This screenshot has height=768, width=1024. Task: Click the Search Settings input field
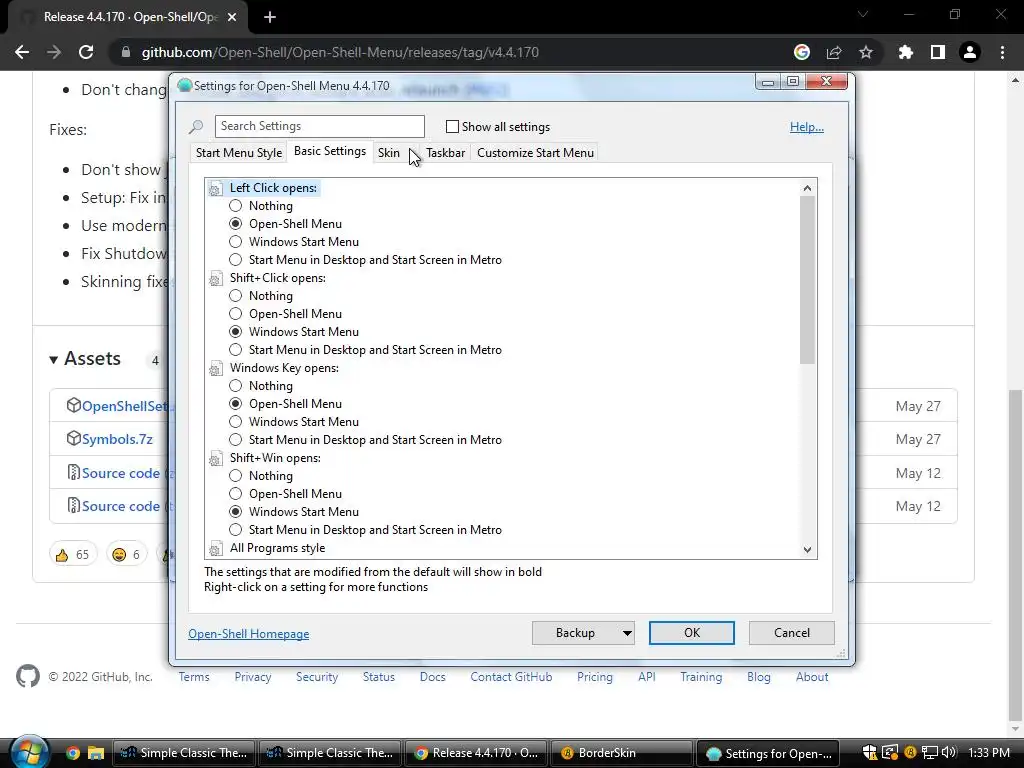[320, 126]
